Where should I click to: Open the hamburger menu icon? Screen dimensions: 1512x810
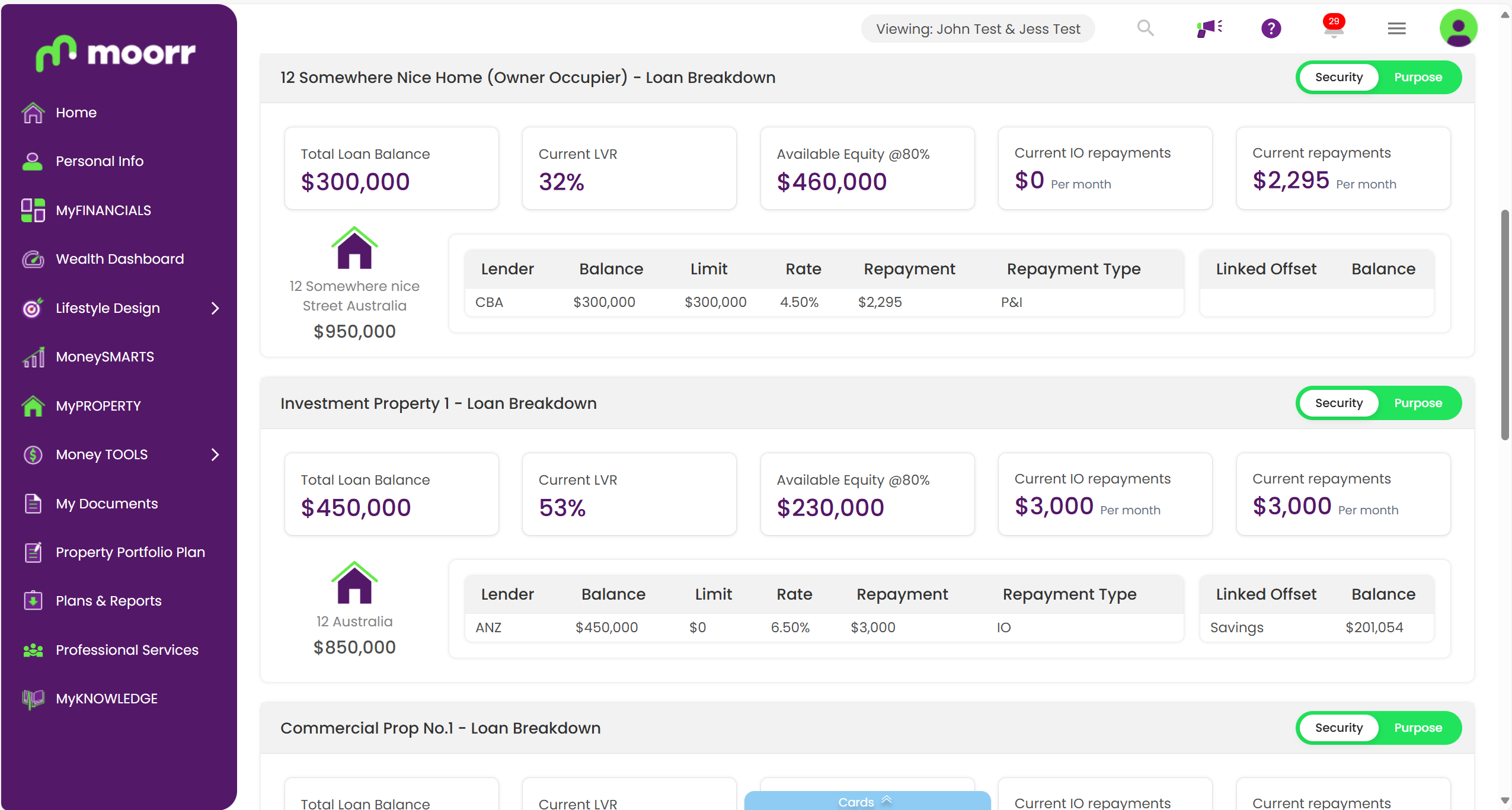(1396, 28)
